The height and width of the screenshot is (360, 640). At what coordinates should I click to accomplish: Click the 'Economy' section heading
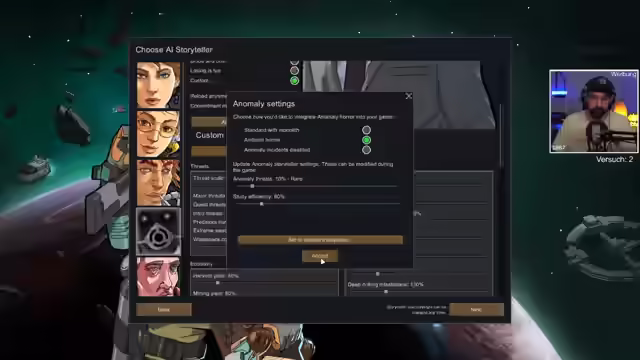click(x=201, y=264)
